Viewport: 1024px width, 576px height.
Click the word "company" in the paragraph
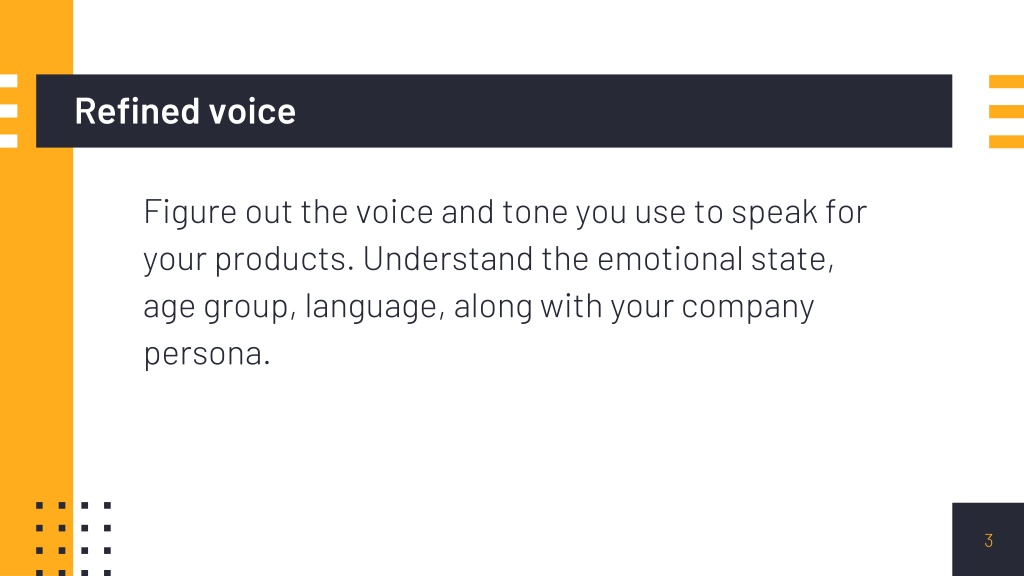click(x=748, y=308)
